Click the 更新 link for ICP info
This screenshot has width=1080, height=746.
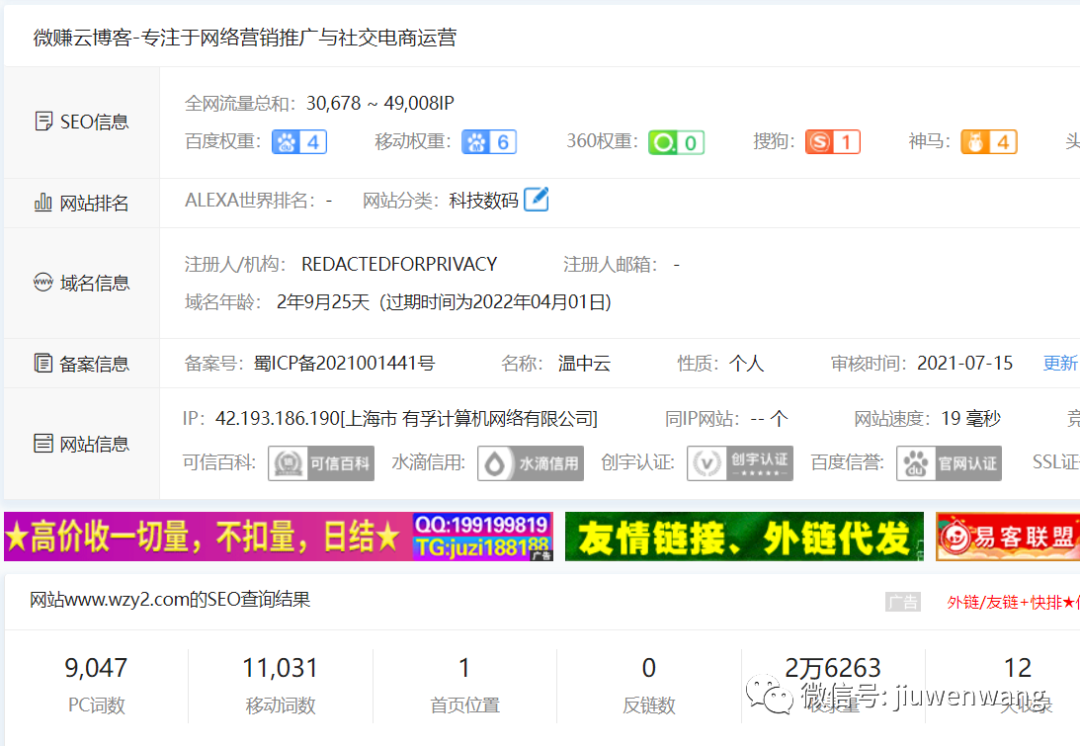point(1060,363)
